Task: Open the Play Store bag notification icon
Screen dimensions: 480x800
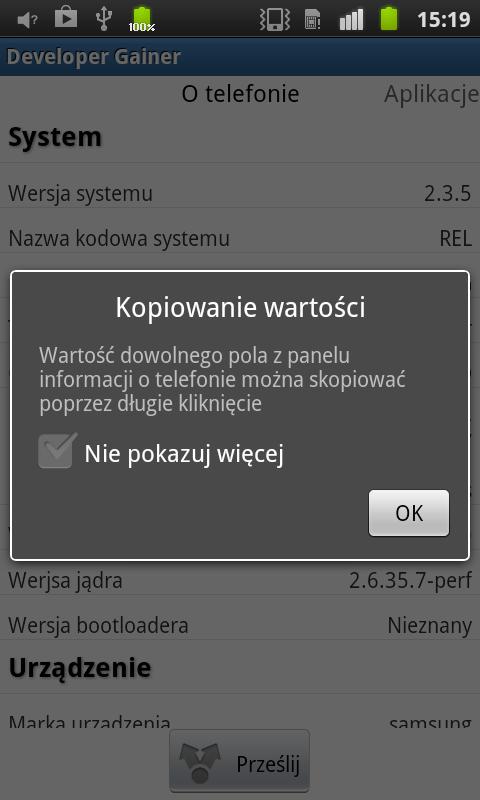Action: [66, 17]
